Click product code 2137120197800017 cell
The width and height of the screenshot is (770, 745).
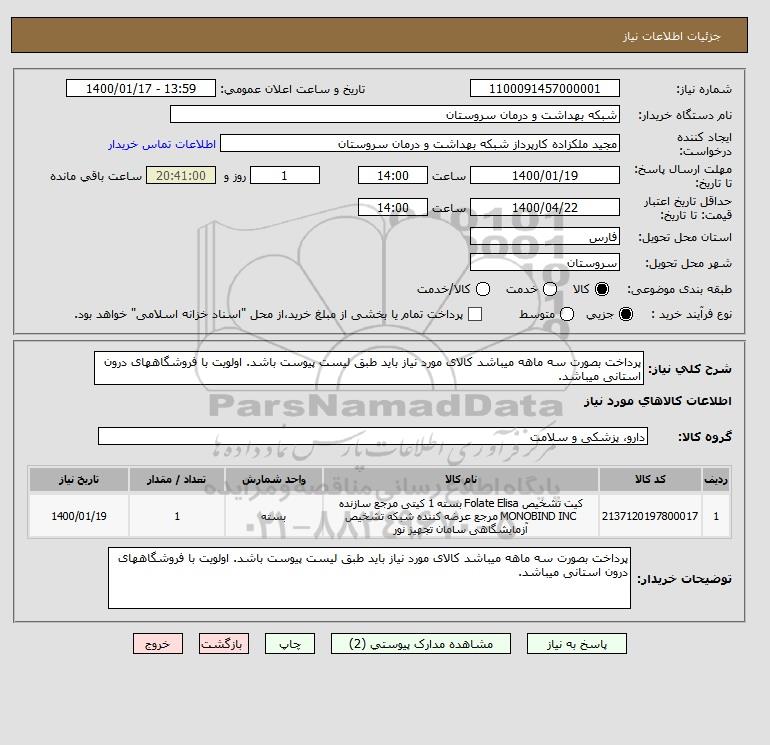[650, 516]
